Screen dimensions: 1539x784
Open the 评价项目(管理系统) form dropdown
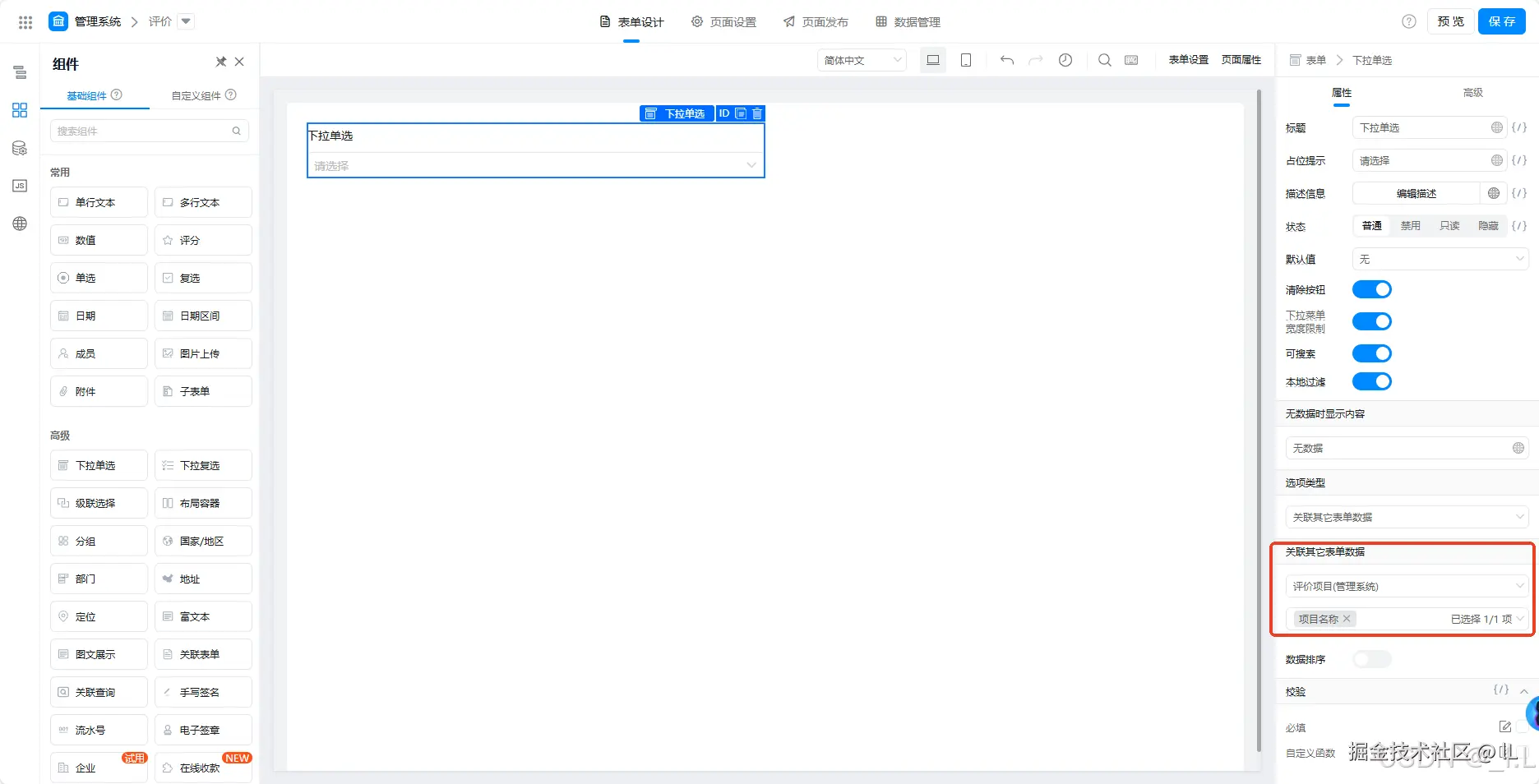click(x=1407, y=586)
